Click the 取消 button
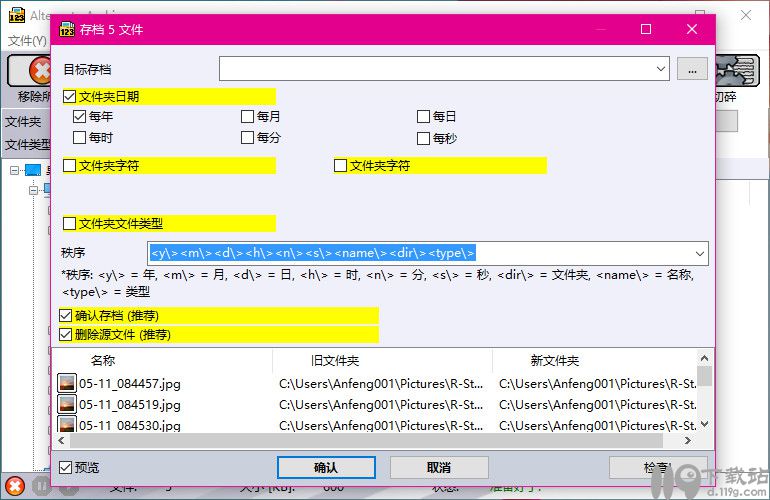 439,467
